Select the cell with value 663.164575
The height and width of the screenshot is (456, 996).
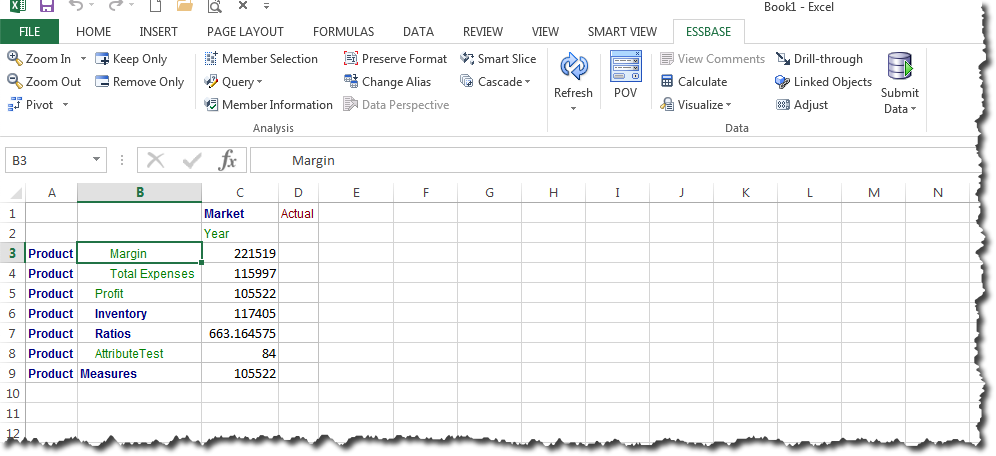point(240,333)
